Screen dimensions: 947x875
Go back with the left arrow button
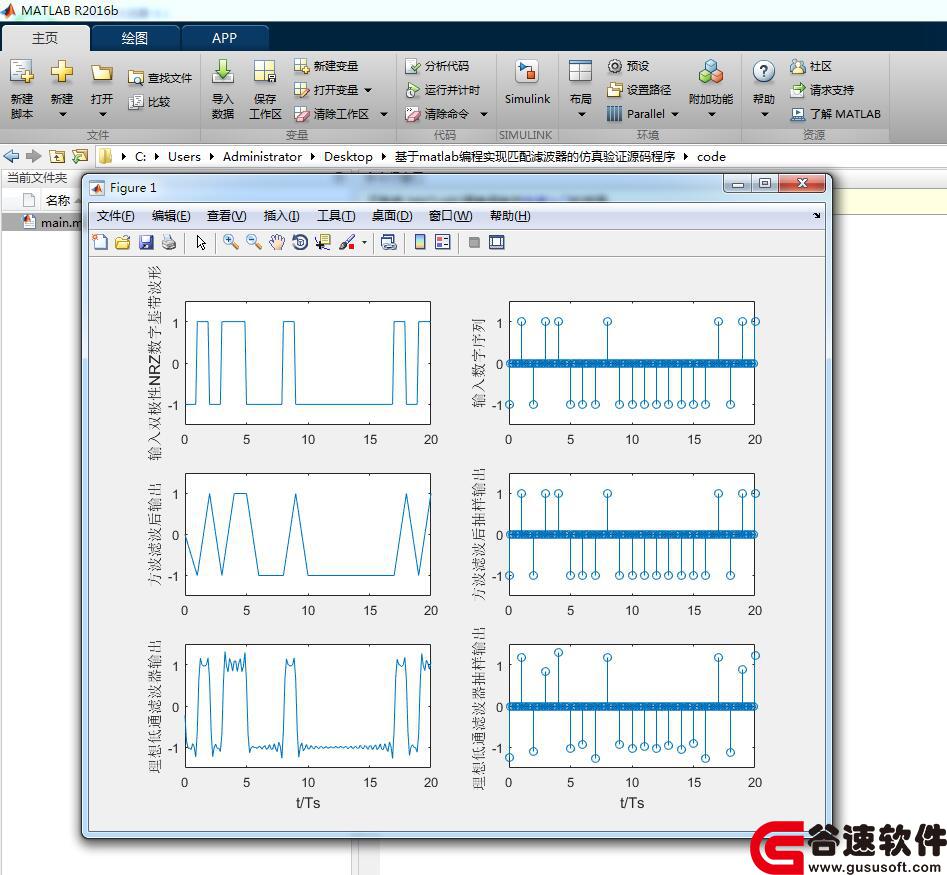coord(11,156)
